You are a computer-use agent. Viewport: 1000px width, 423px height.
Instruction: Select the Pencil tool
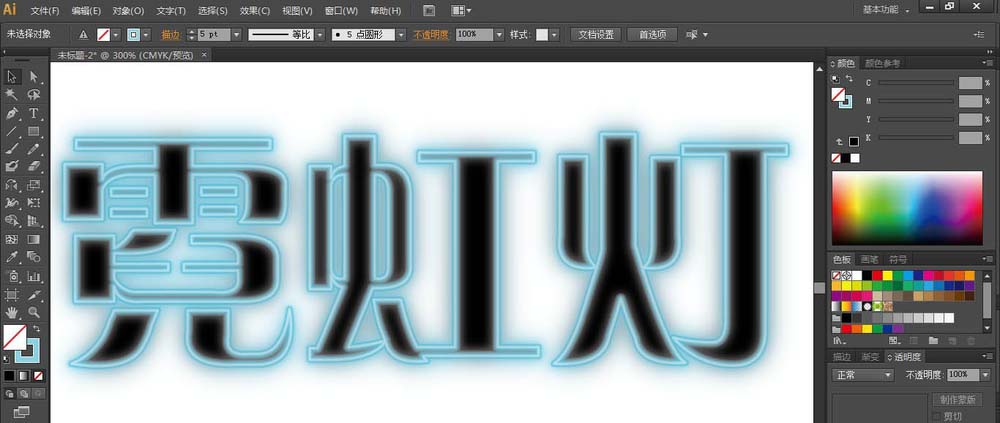click(34, 149)
